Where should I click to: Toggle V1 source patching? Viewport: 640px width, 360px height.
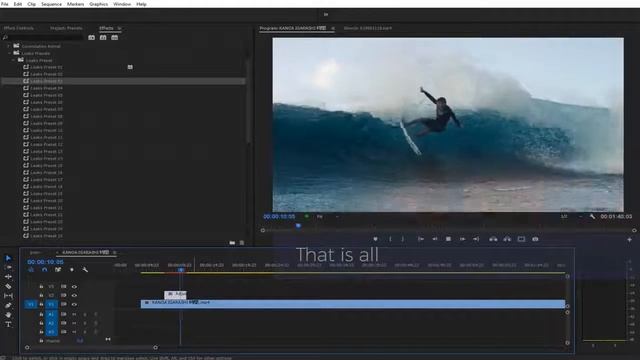[31, 304]
